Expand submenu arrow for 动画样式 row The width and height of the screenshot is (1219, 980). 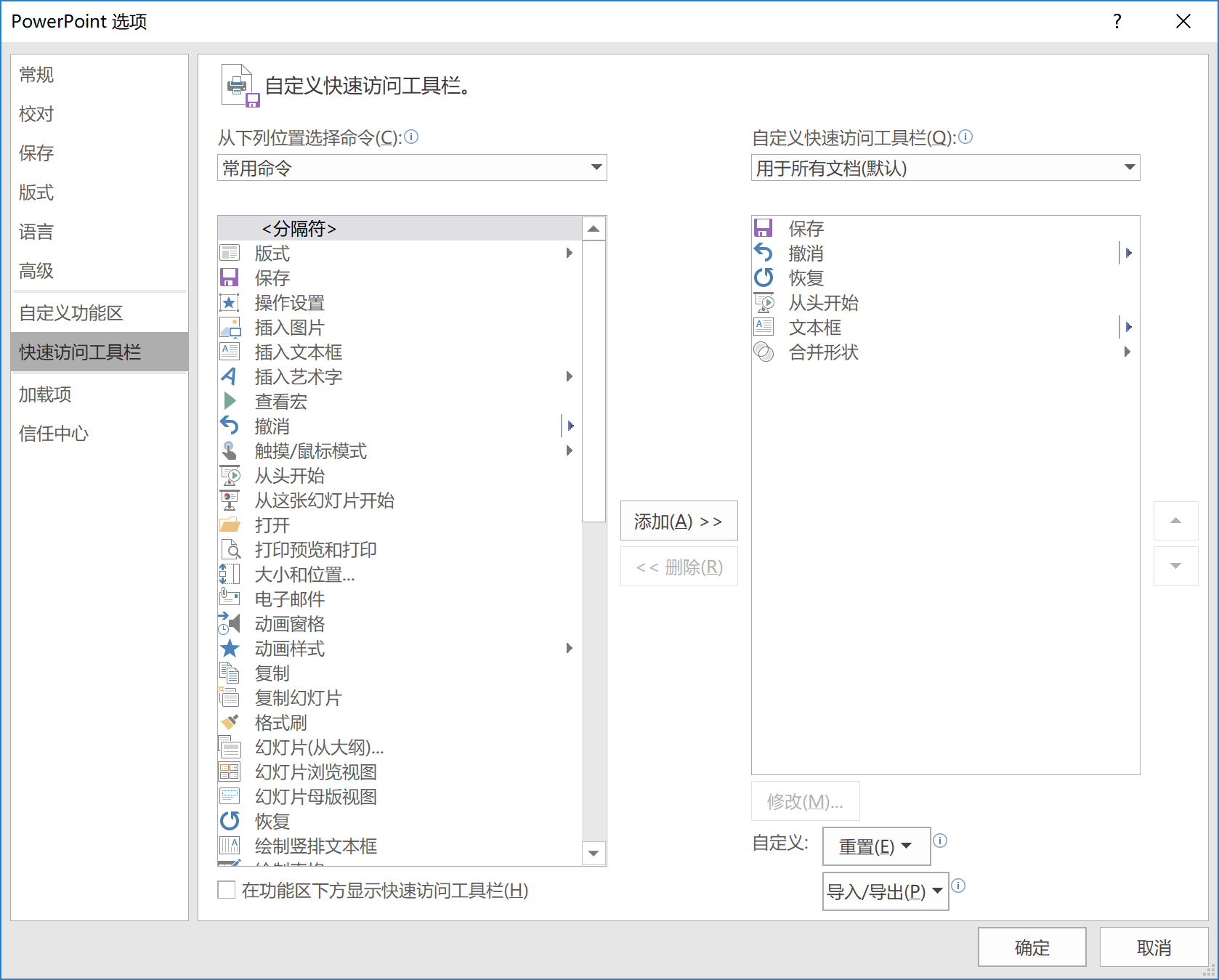(570, 648)
